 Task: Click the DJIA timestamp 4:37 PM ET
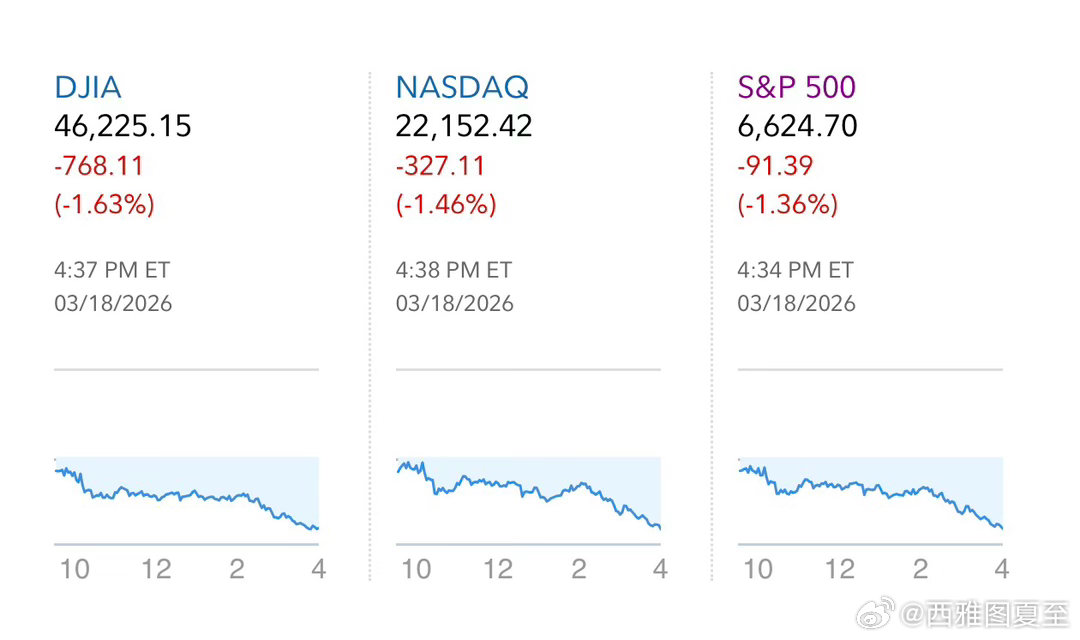pos(112,270)
